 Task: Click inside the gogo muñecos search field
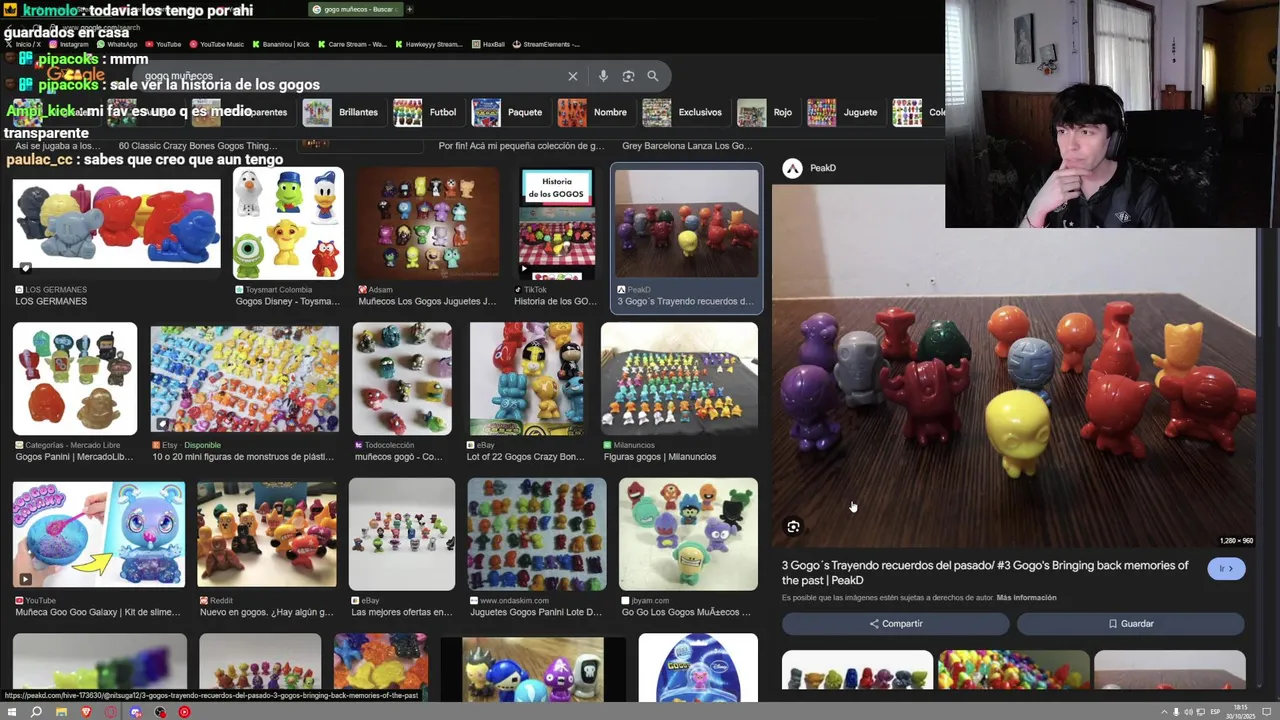pyautogui.click(x=350, y=76)
